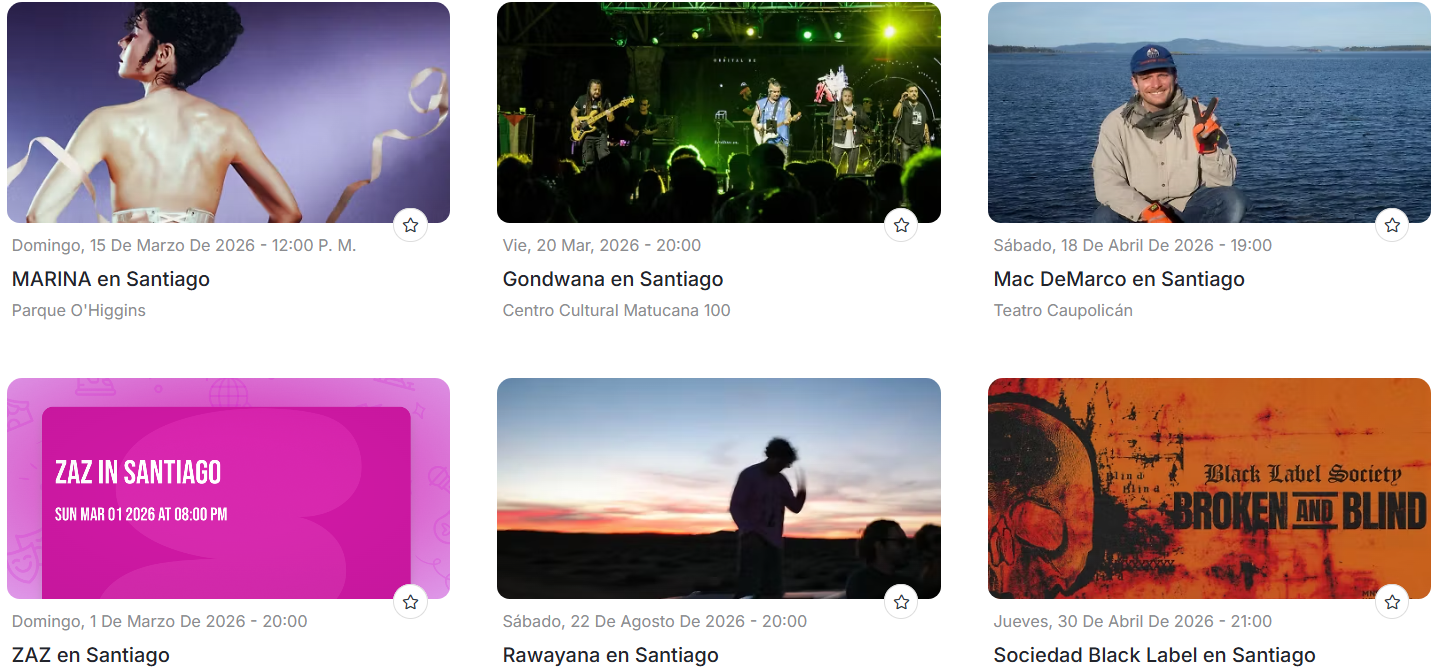Open Sociedad Black Label en Santiago link
Viewport: 1437px width, 670px height.
pyautogui.click(x=1154, y=655)
